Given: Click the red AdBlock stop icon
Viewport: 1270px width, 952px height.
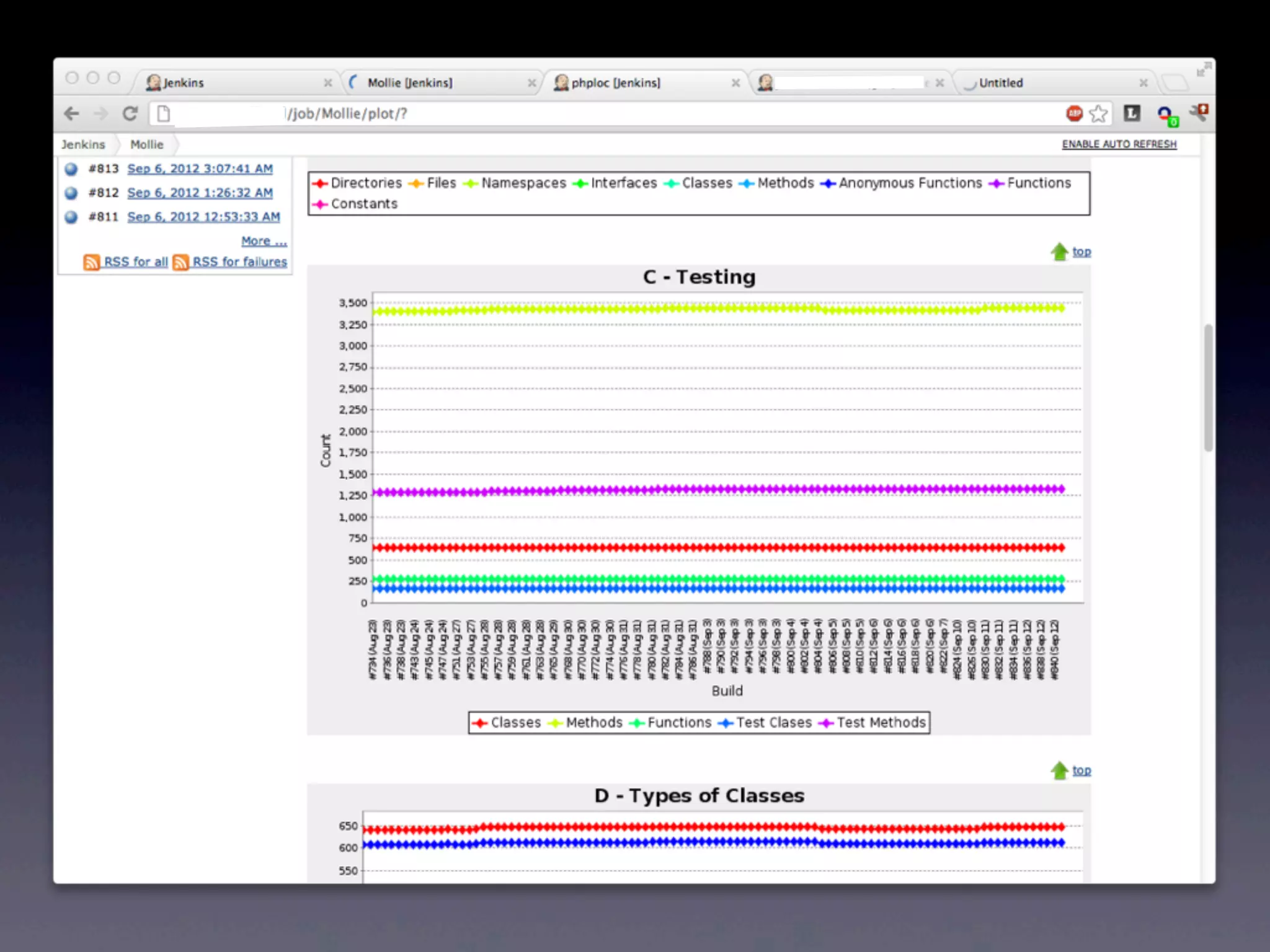Looking at the screenshot, I should [x=1074, y=113].
